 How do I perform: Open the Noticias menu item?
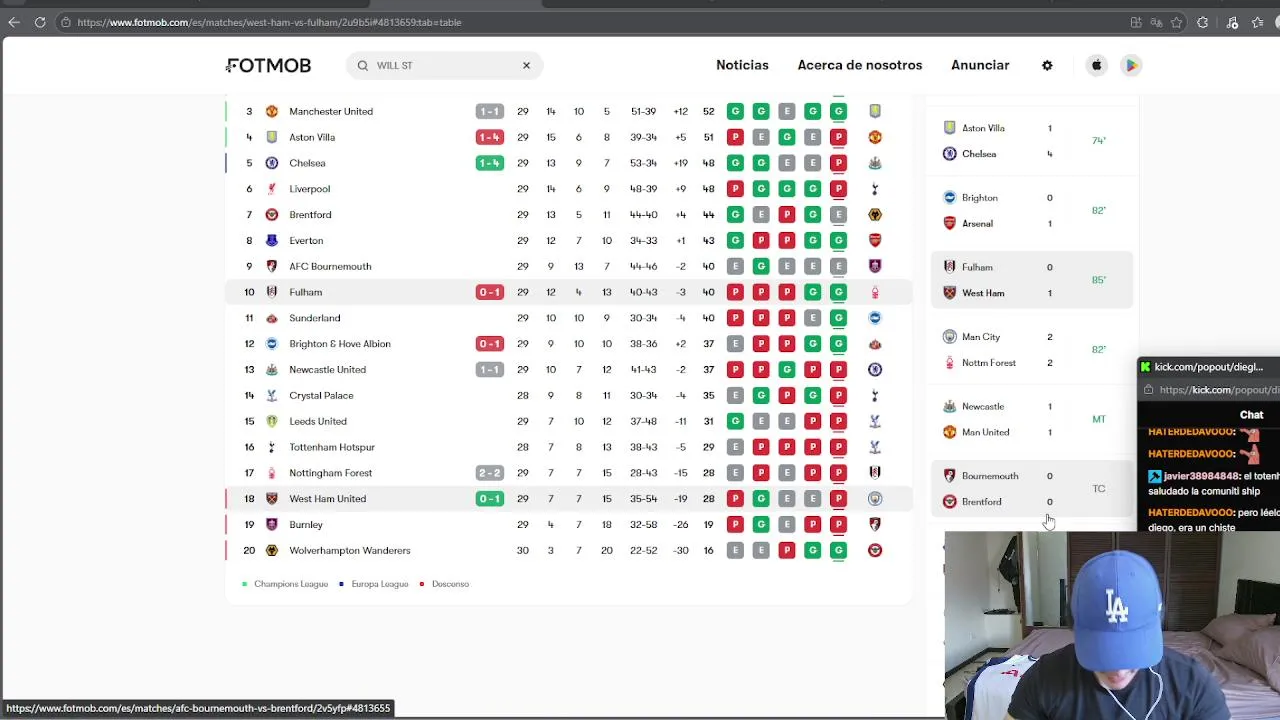(x=742, y=65)
